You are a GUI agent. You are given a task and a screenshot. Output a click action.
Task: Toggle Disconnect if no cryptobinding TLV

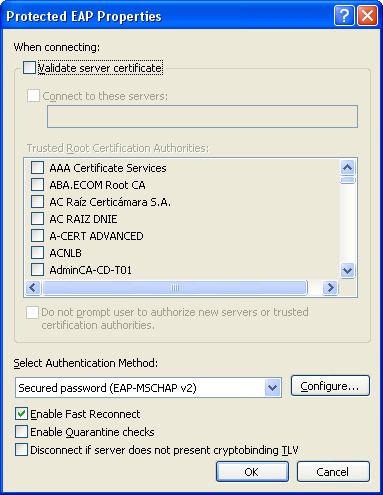21,450
